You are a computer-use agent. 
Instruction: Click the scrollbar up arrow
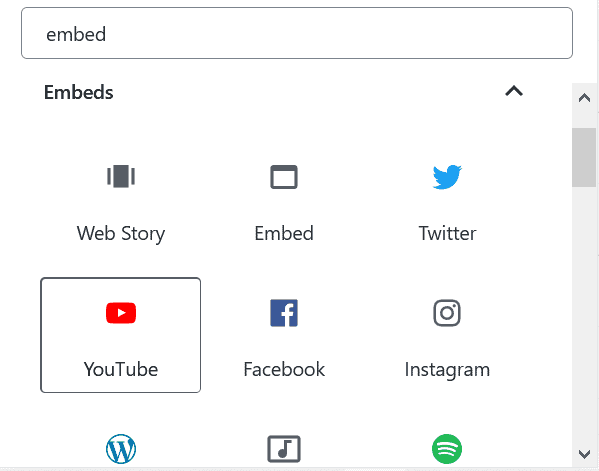click(584, 98)
